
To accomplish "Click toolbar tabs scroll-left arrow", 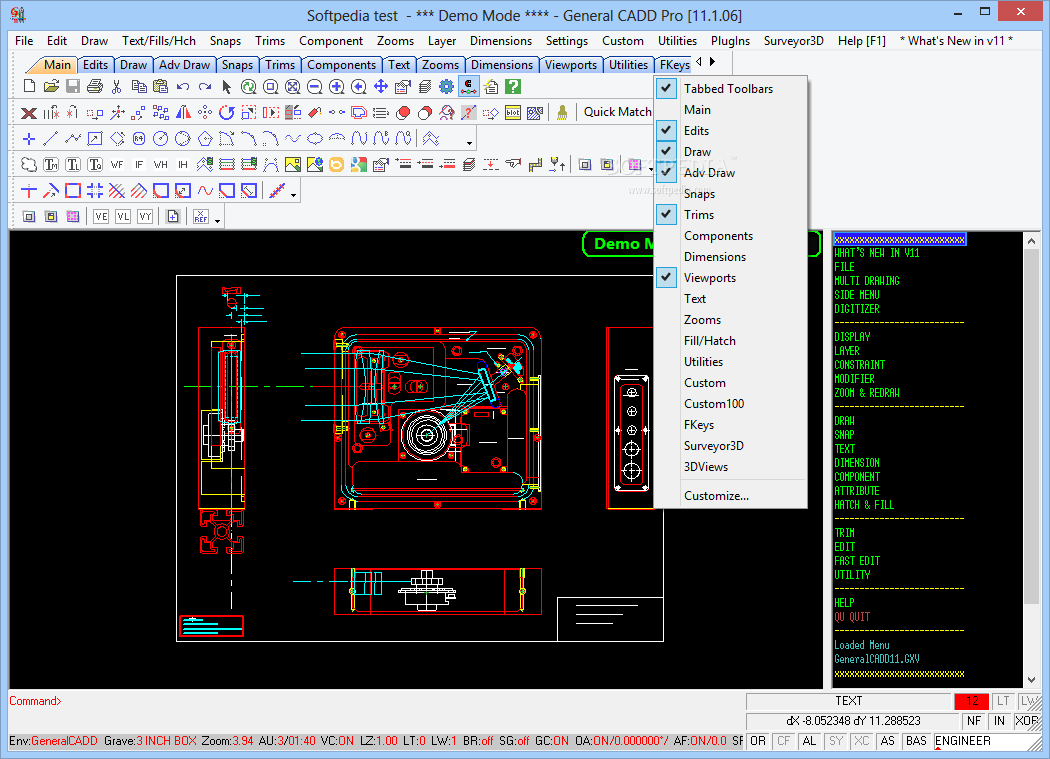I will tap(699, 62).
